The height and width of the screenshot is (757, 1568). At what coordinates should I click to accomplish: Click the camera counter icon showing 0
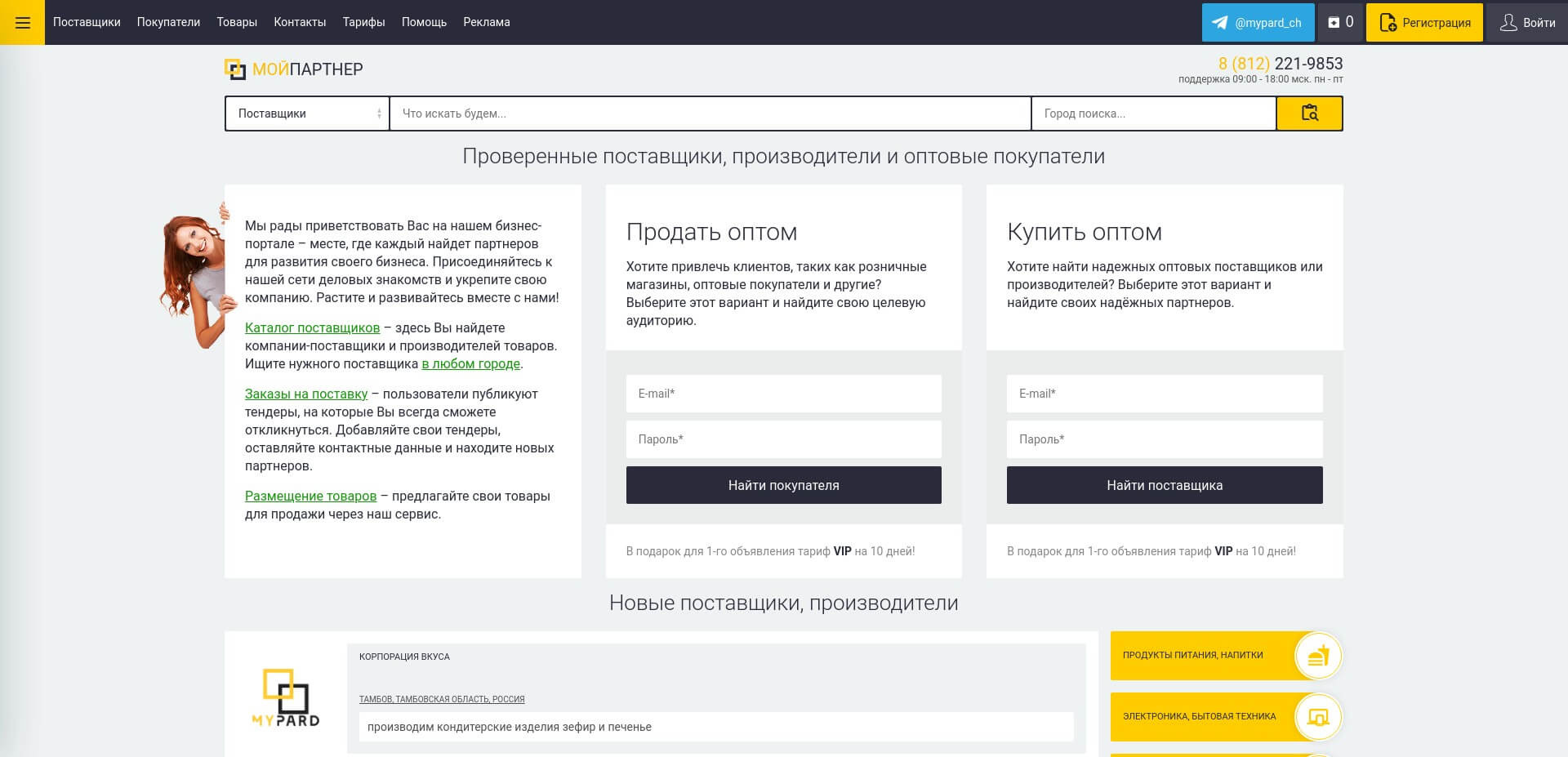point(1340,23)
